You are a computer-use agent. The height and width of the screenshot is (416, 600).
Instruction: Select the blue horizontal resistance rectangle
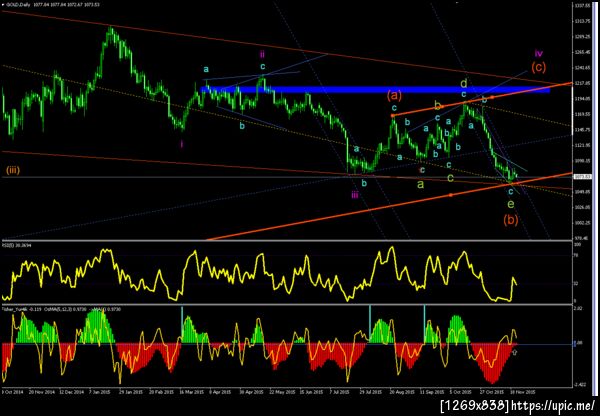click(375, 90)
